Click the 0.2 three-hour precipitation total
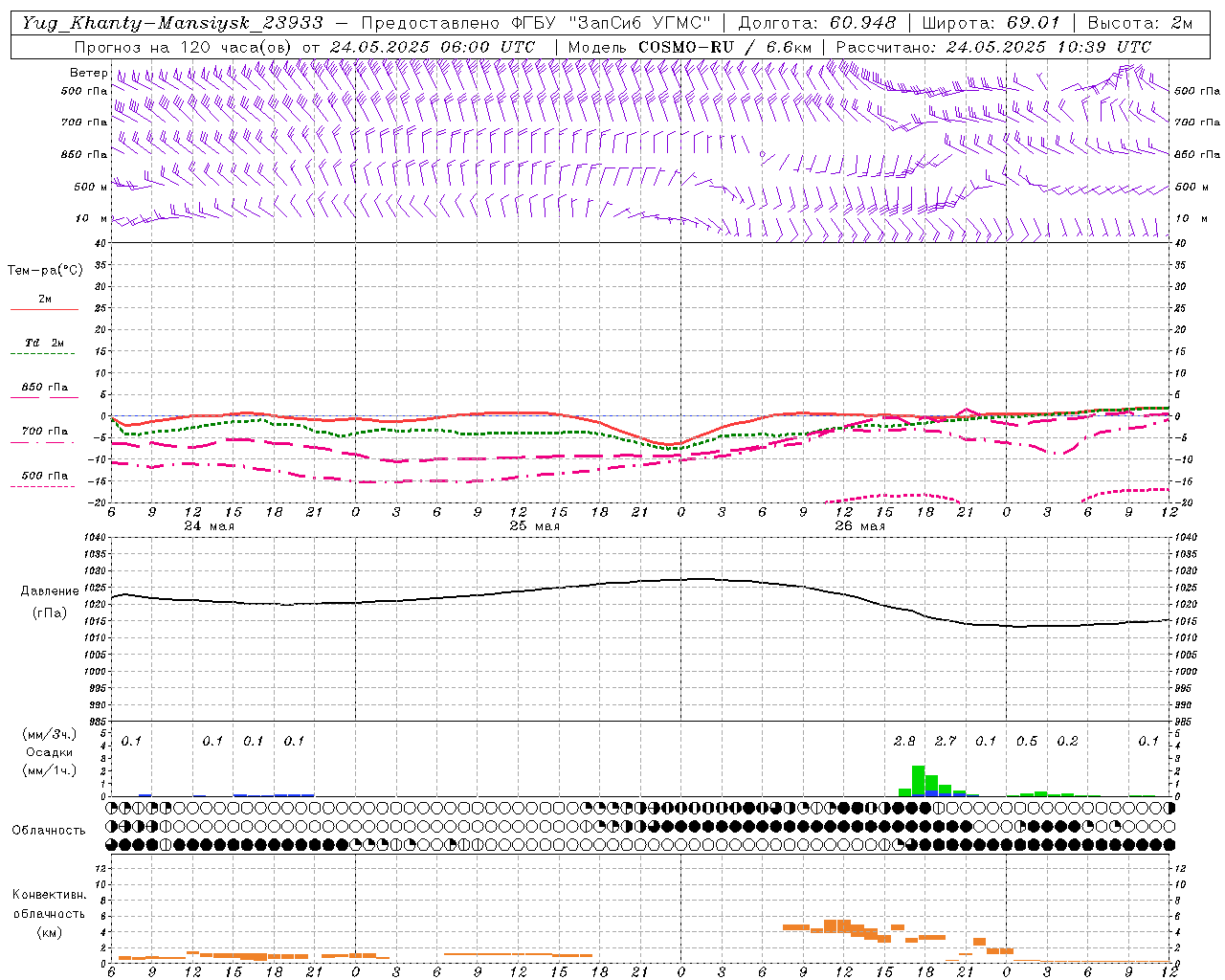This screenshot has width=1225, height=980. point(1067,741)
